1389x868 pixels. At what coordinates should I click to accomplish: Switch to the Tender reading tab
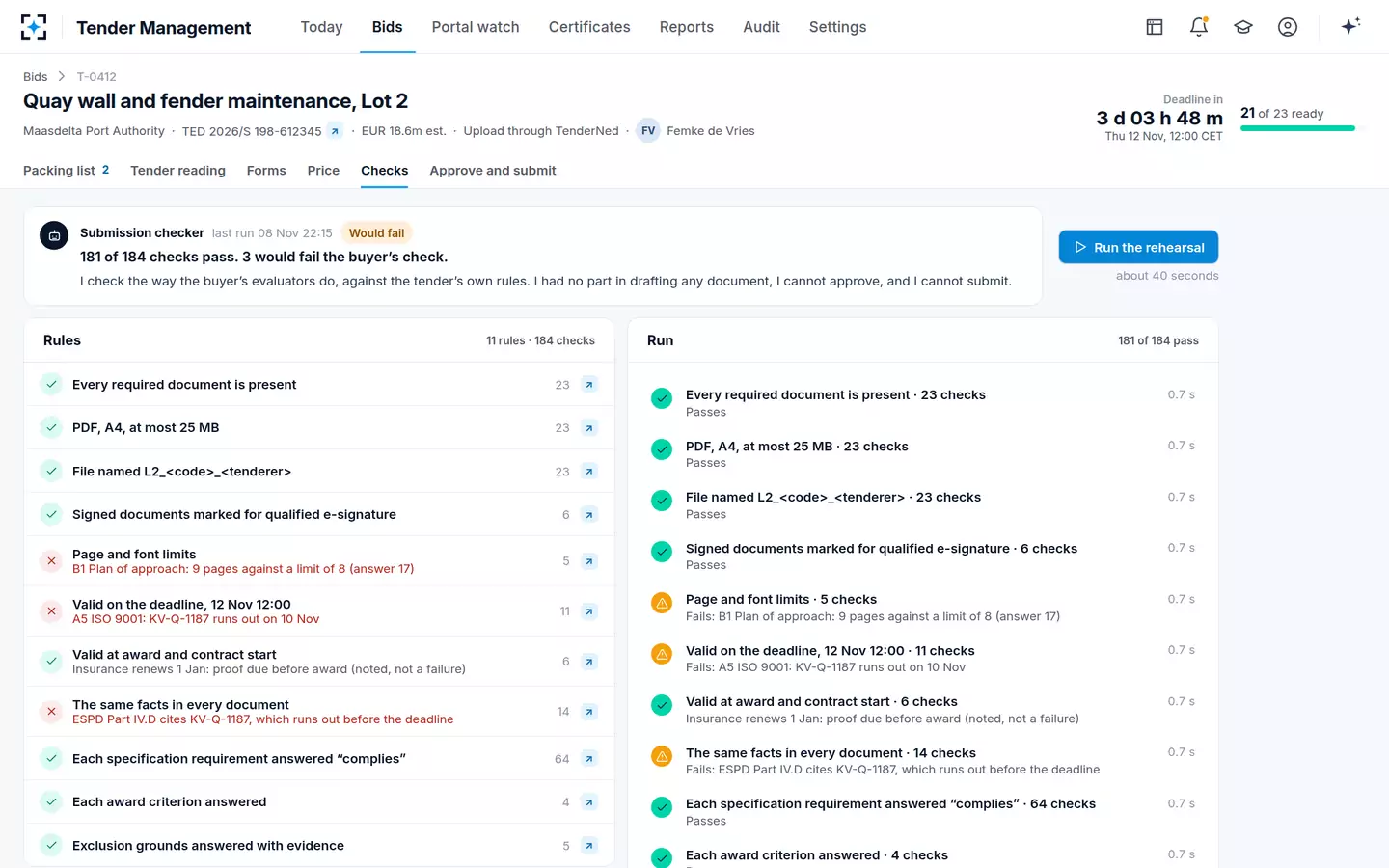(177, 171)
